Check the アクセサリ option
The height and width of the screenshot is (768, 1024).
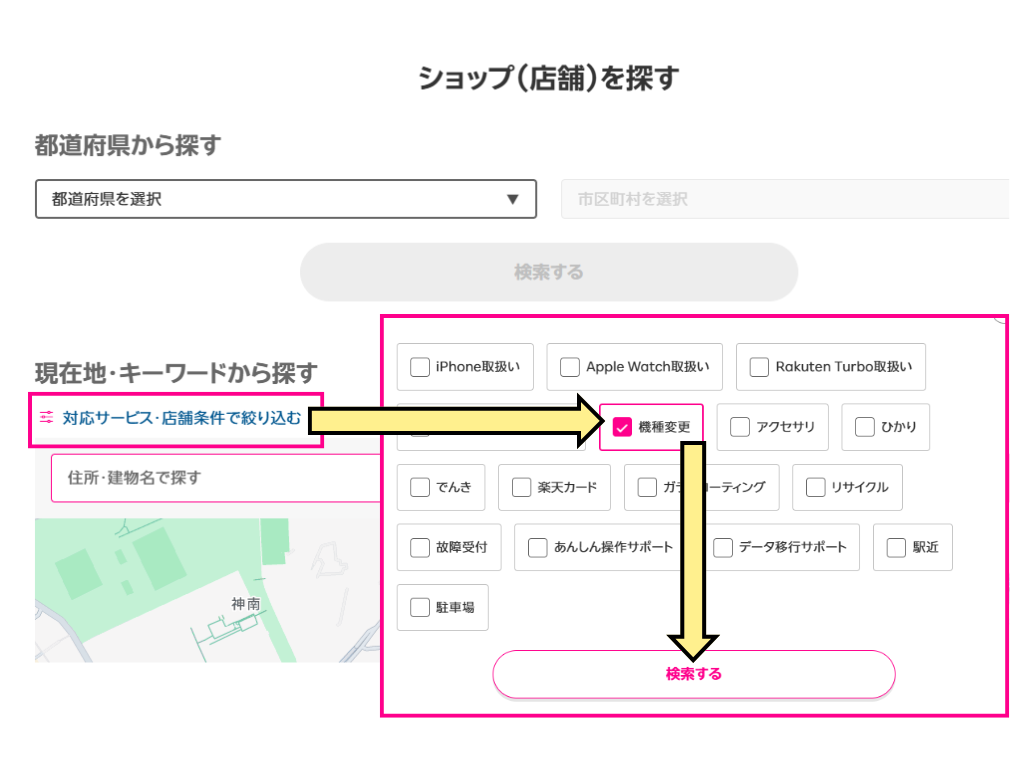click(x=740, y=428)
